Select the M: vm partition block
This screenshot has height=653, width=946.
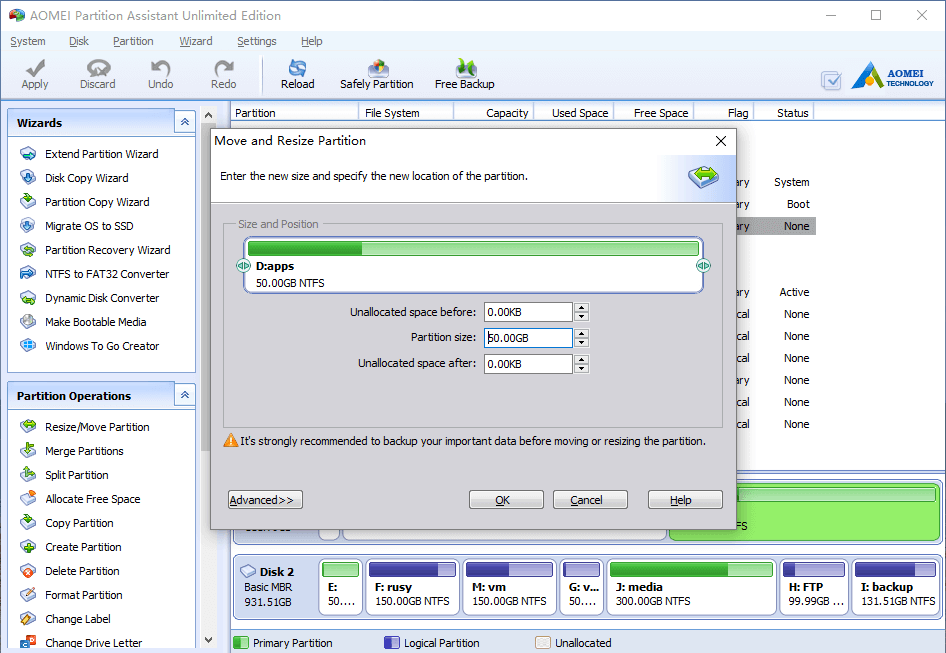click(x=509, y=587)
